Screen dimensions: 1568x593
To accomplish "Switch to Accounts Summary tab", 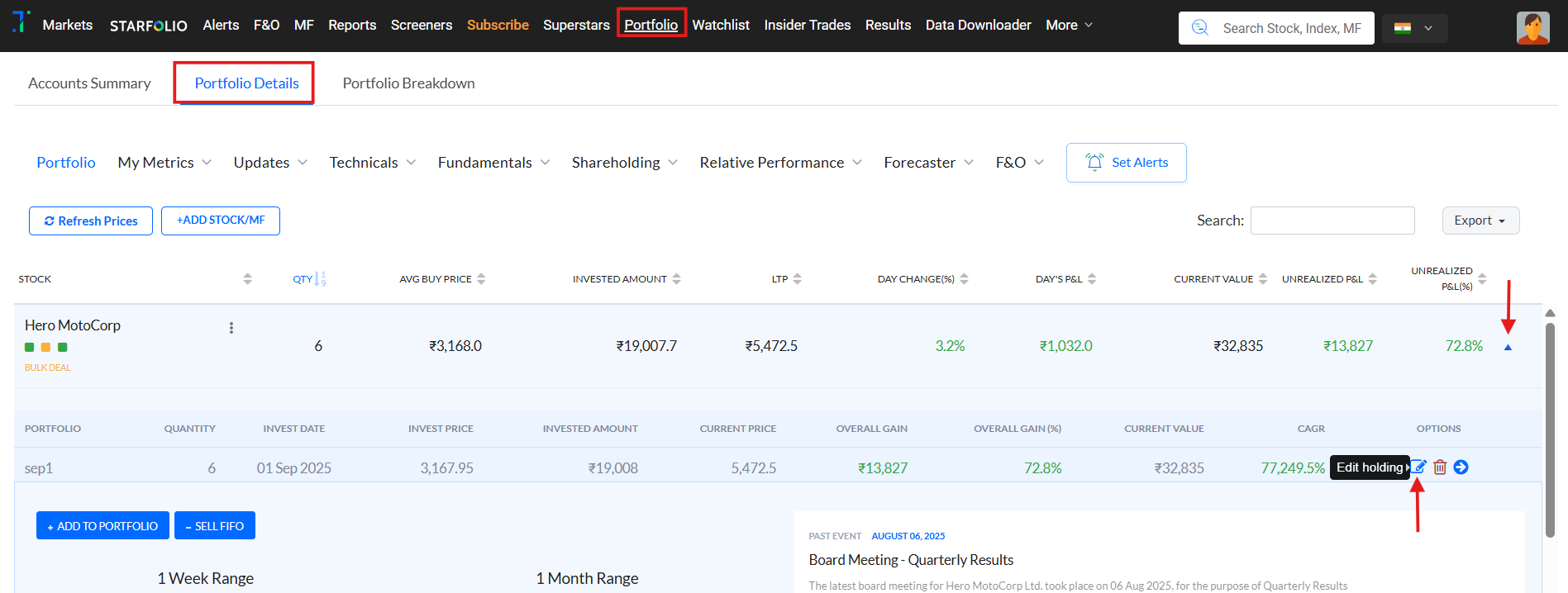I will coord(89,83).
